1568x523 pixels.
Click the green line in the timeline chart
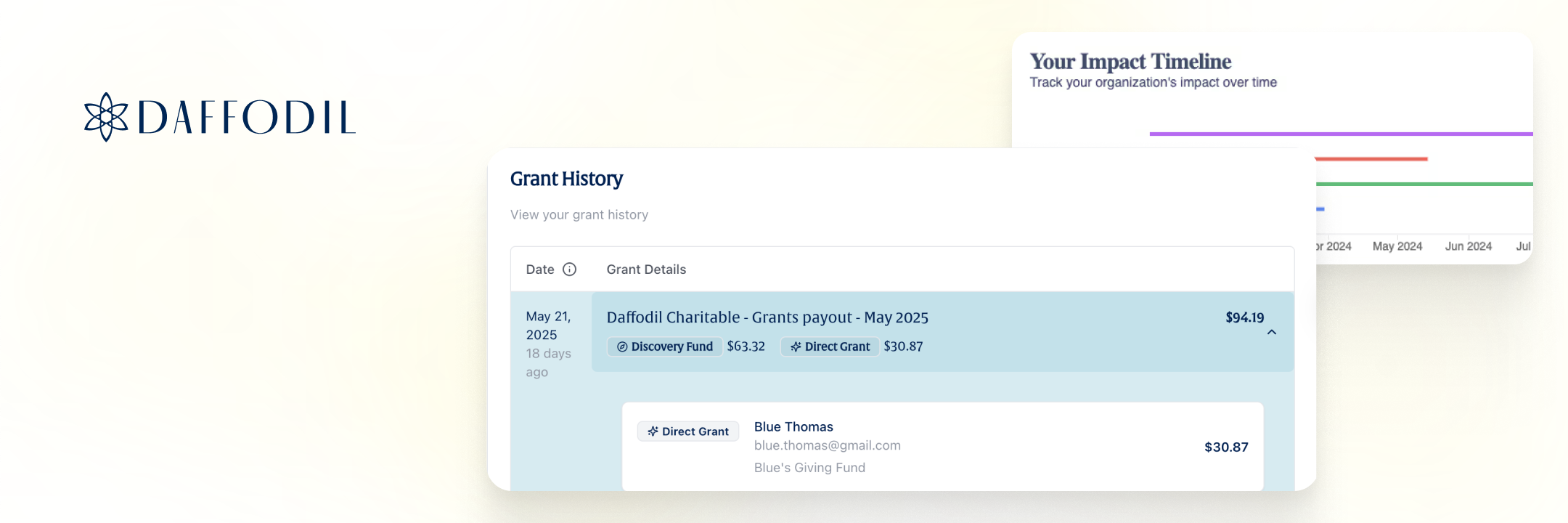click(x=1423, y=184)
